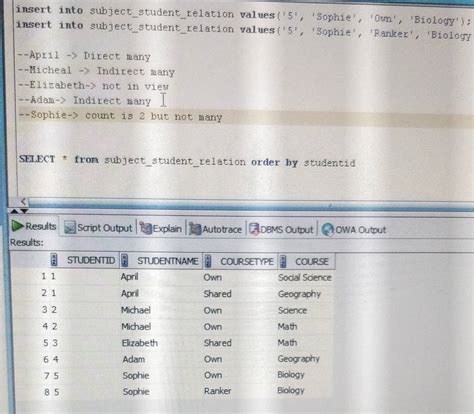This screenshot has height=414, width=474.
Task: Select the 'Elizabeth' student name cell
Action: (140, 343)
